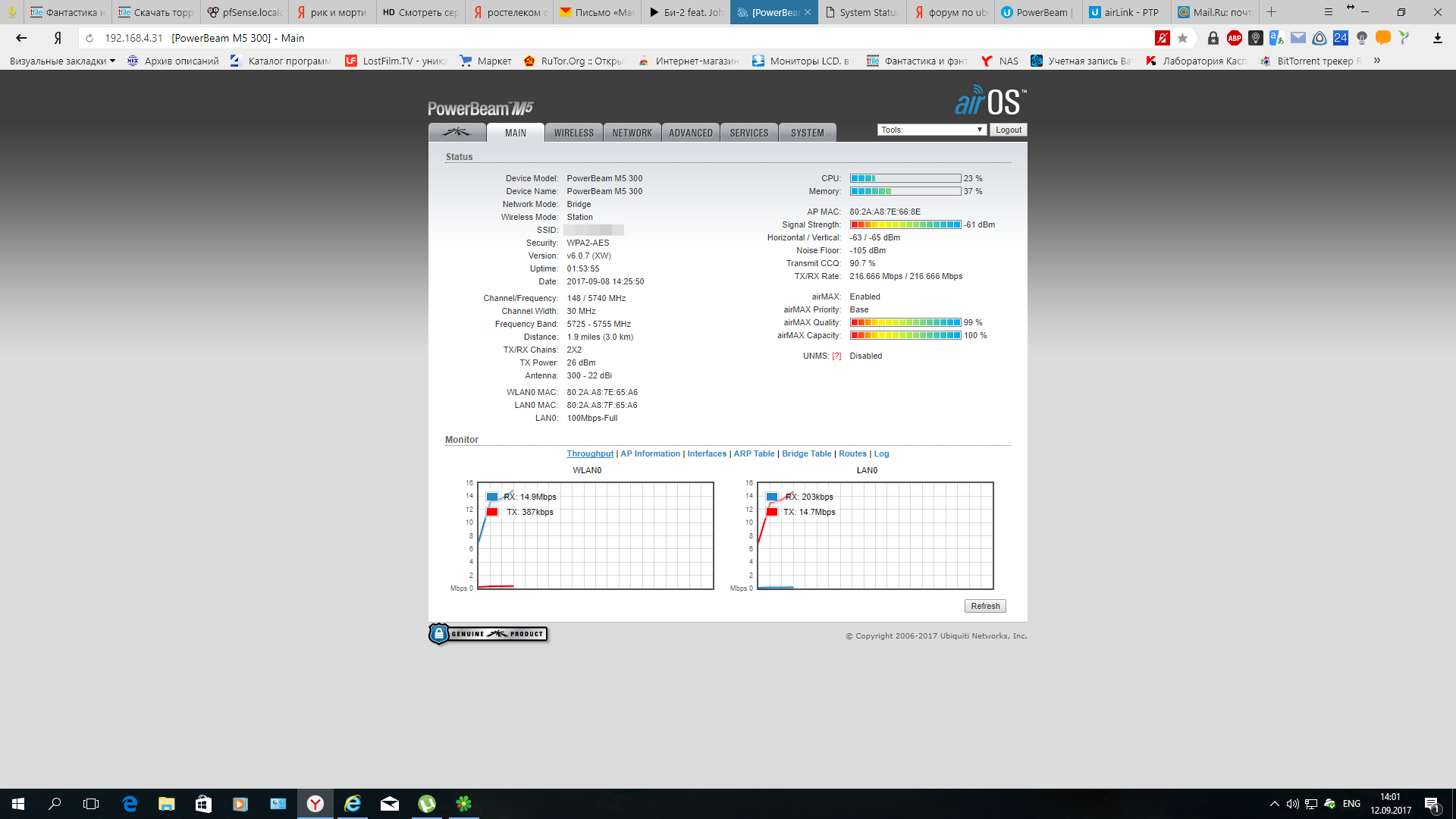Open the Task View taskbar icon

91,804
